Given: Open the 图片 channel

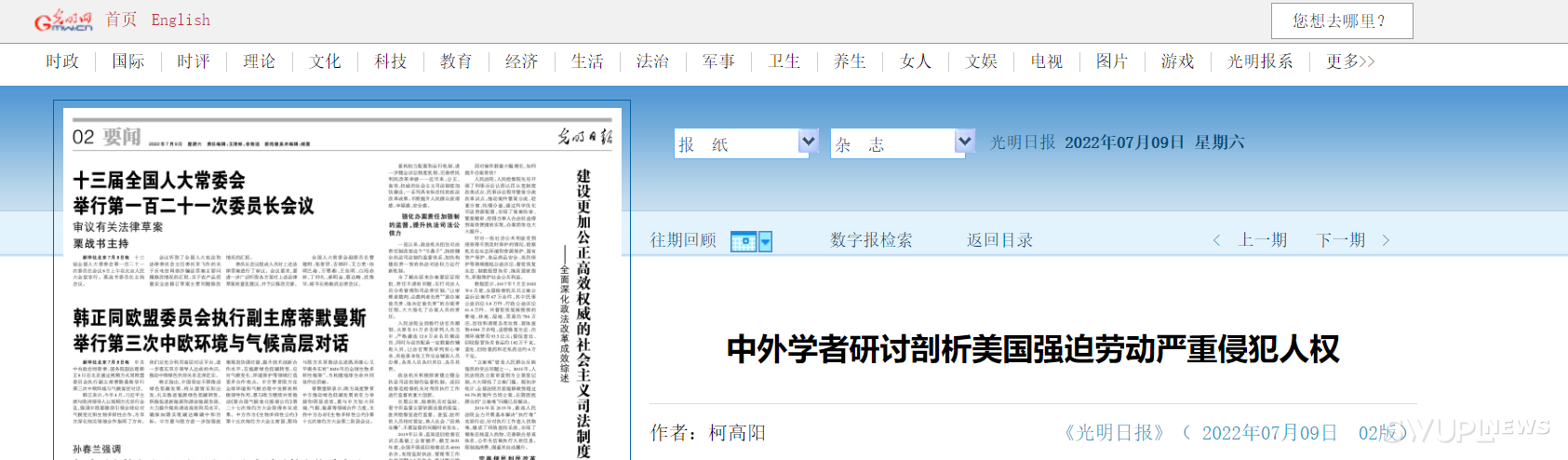Looking at the screenshot, I should 1112,61.
